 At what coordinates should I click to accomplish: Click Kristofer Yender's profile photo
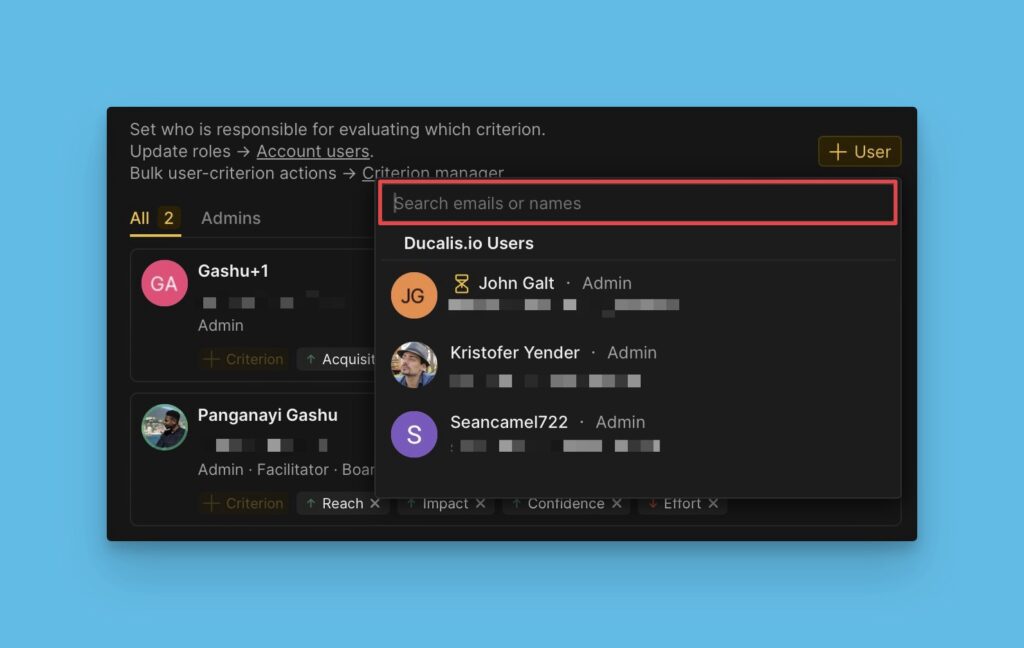414,365
